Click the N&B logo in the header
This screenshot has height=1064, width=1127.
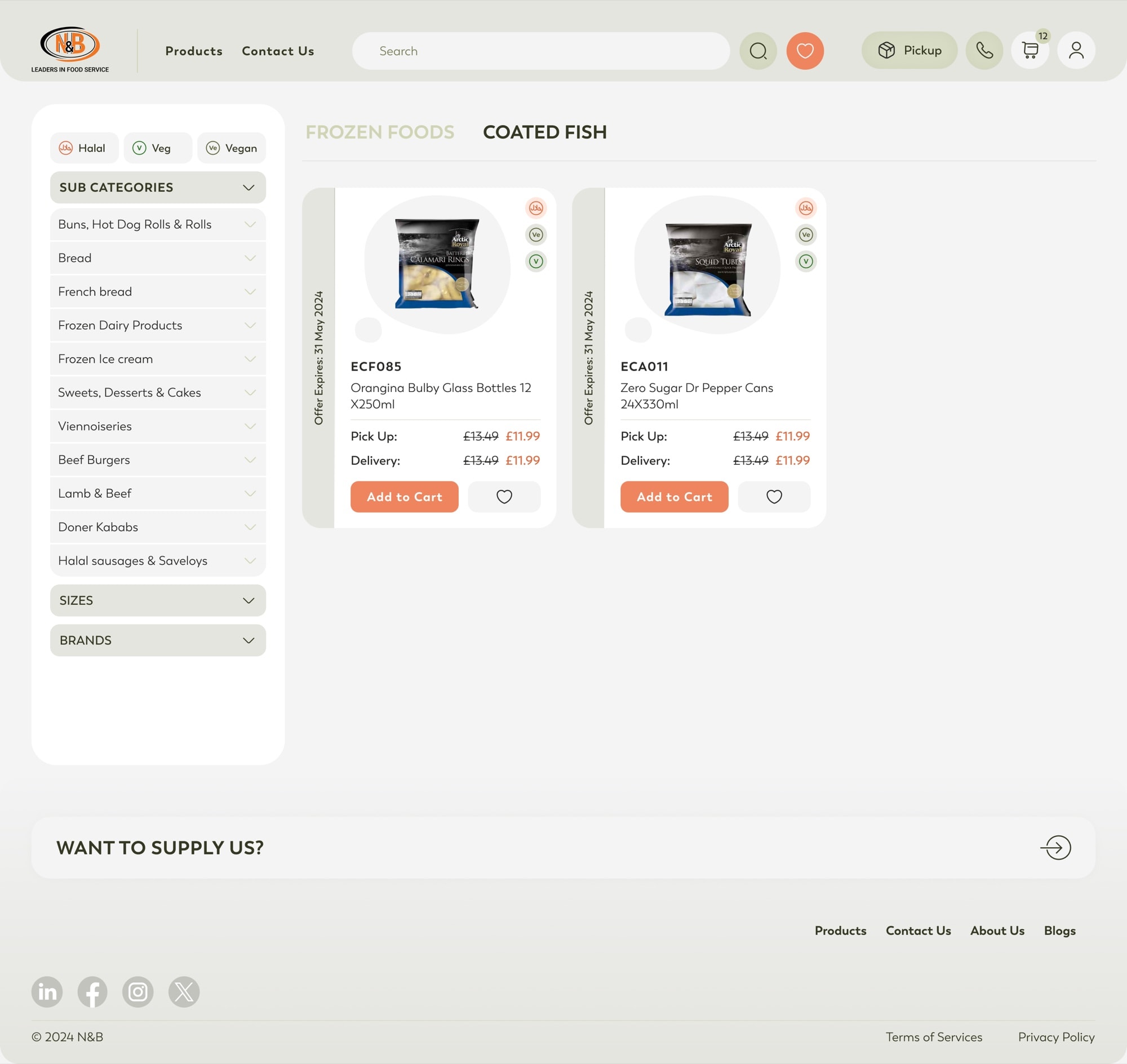click(x=70, y=50)
